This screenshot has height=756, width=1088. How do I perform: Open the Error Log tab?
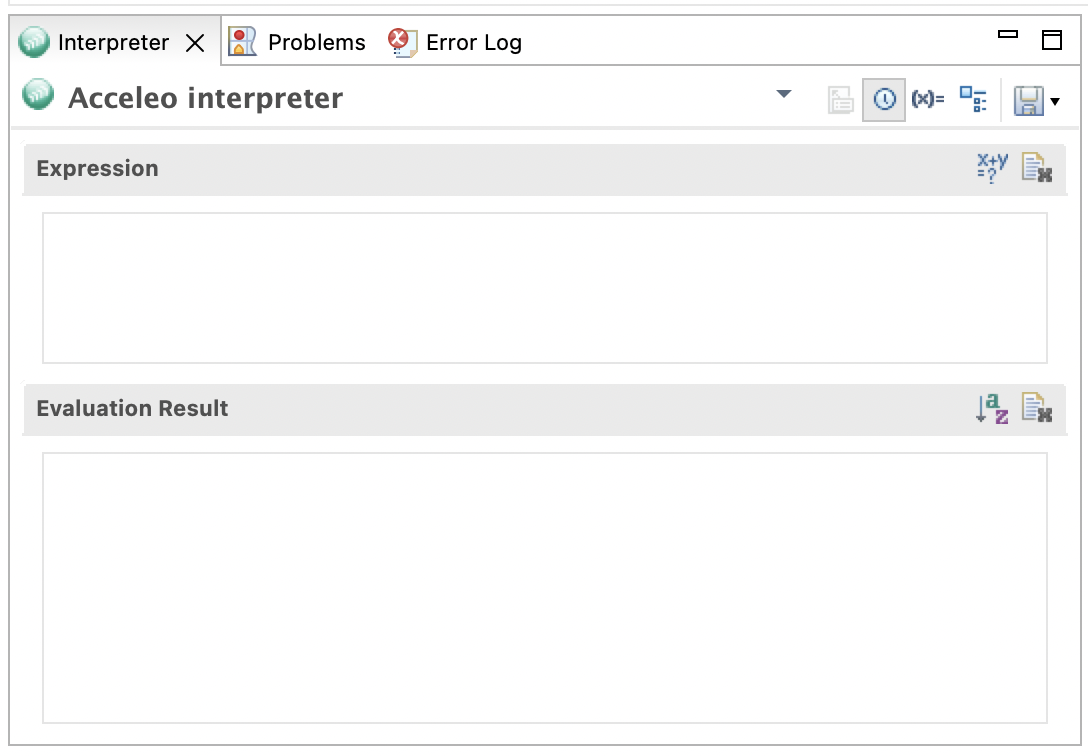(456, 42)
